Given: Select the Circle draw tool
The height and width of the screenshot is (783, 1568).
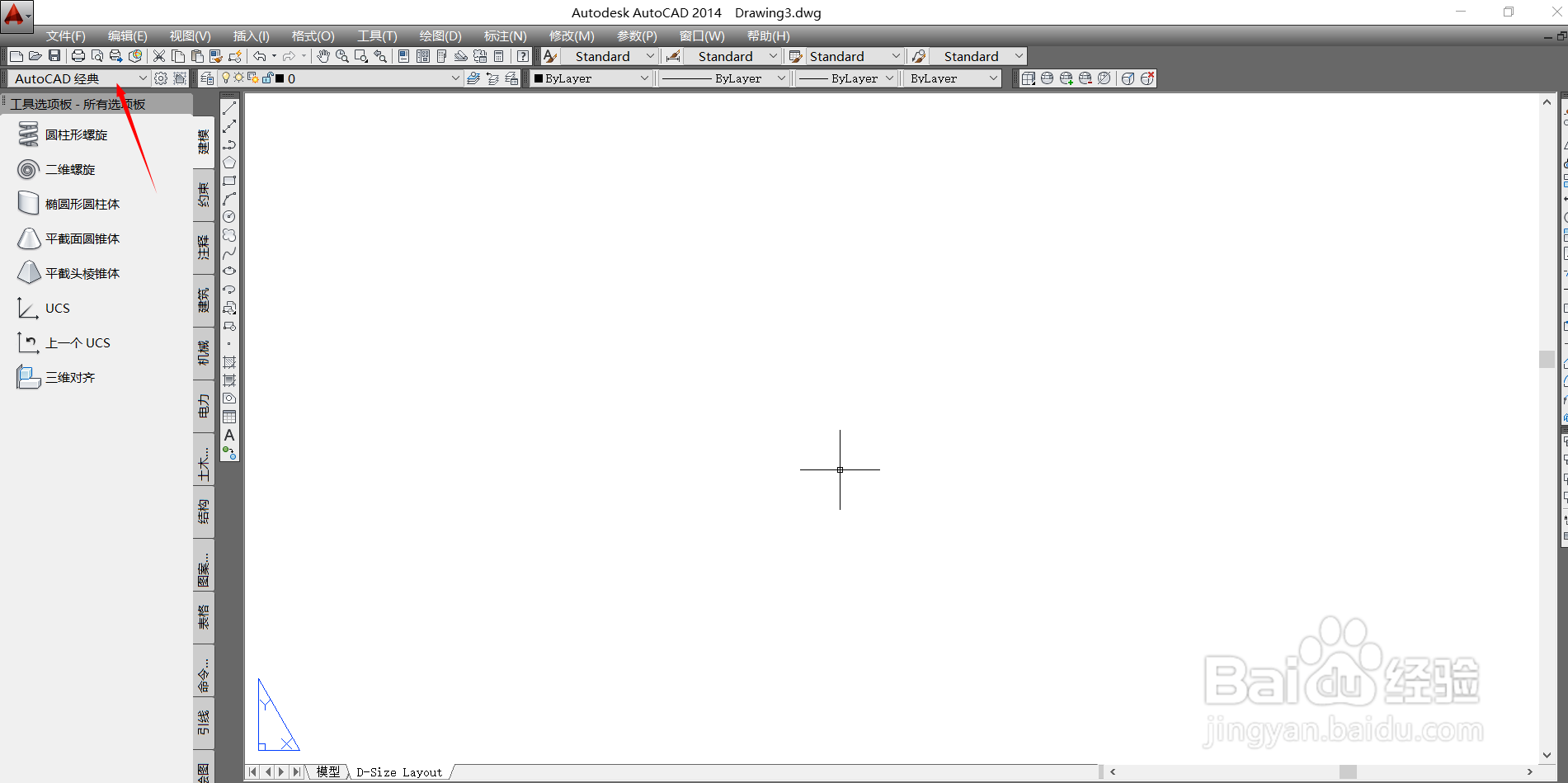Looking at the screenshot, I should [229, 217].
